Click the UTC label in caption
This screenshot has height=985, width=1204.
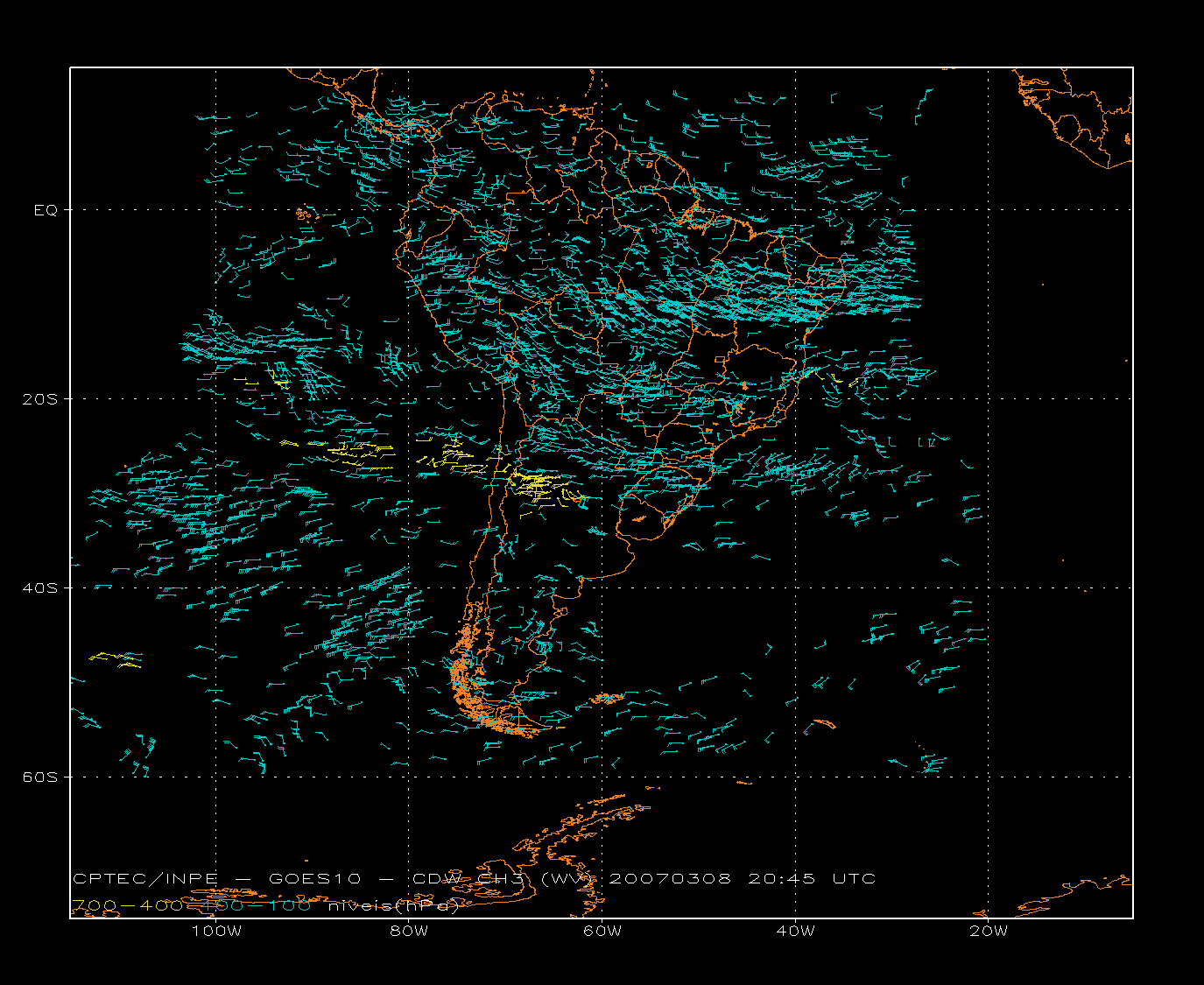coord(854,878)
